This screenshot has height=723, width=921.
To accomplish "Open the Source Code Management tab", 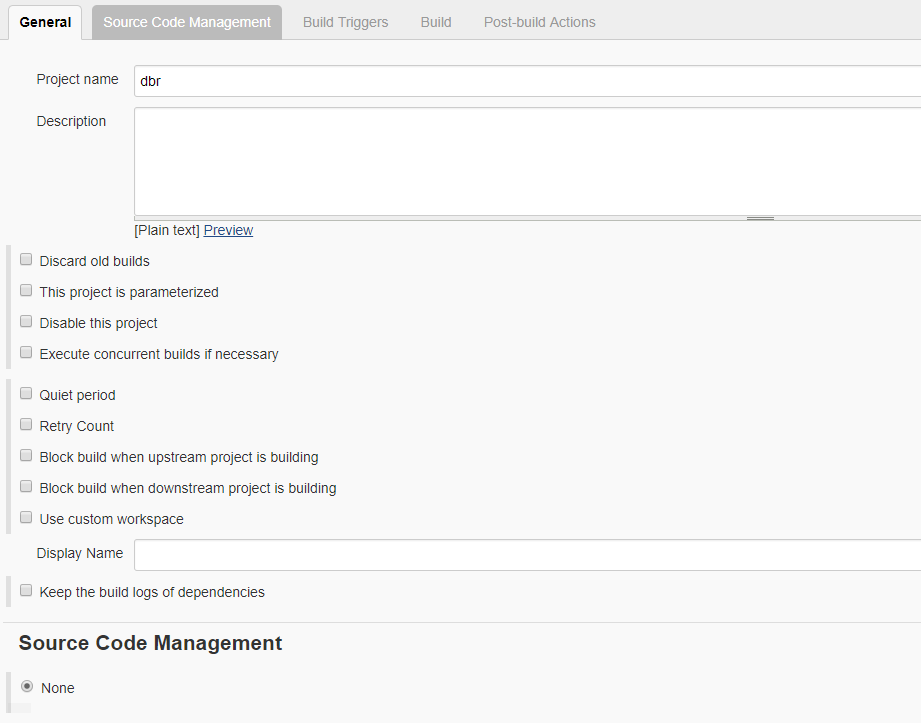I will coord(187,22).
